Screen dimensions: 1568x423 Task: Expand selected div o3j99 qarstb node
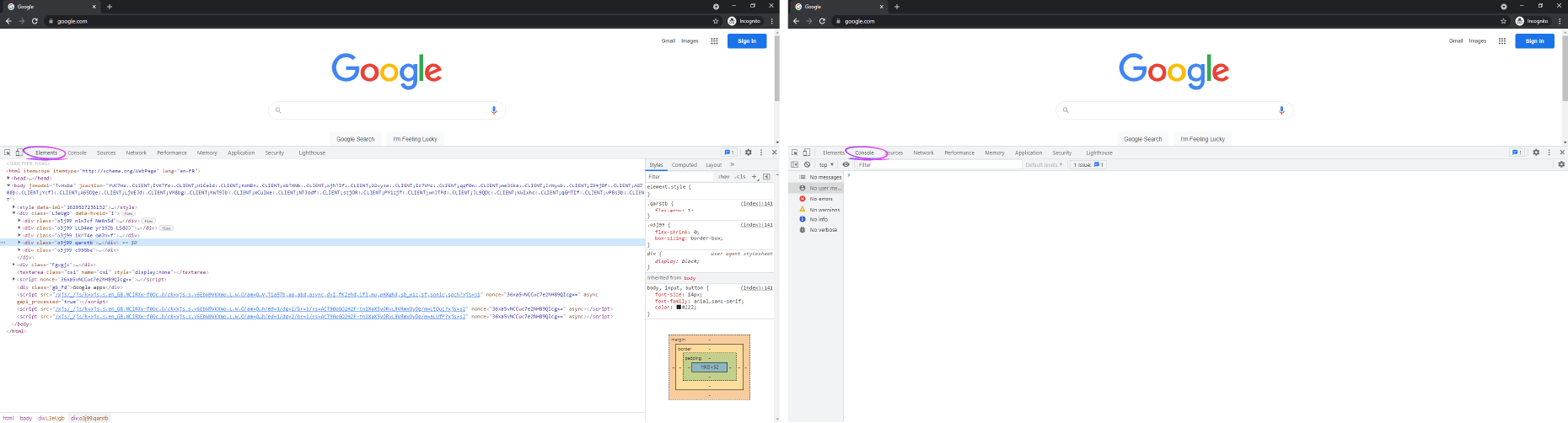(19, 243)
